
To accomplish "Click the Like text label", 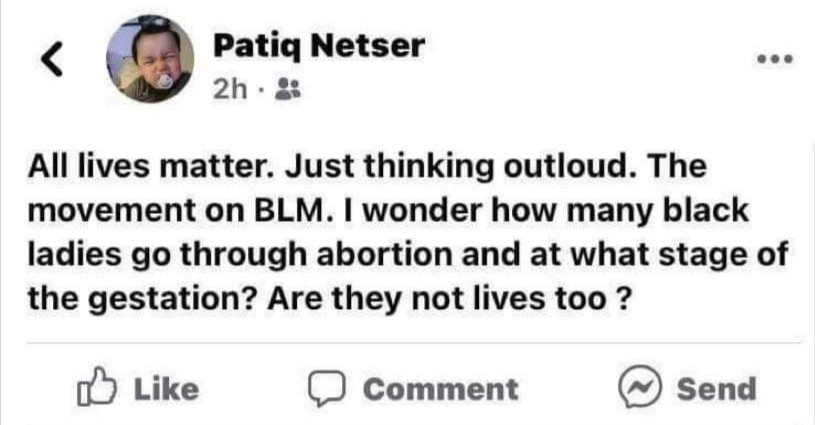I will tap(166, 389).
